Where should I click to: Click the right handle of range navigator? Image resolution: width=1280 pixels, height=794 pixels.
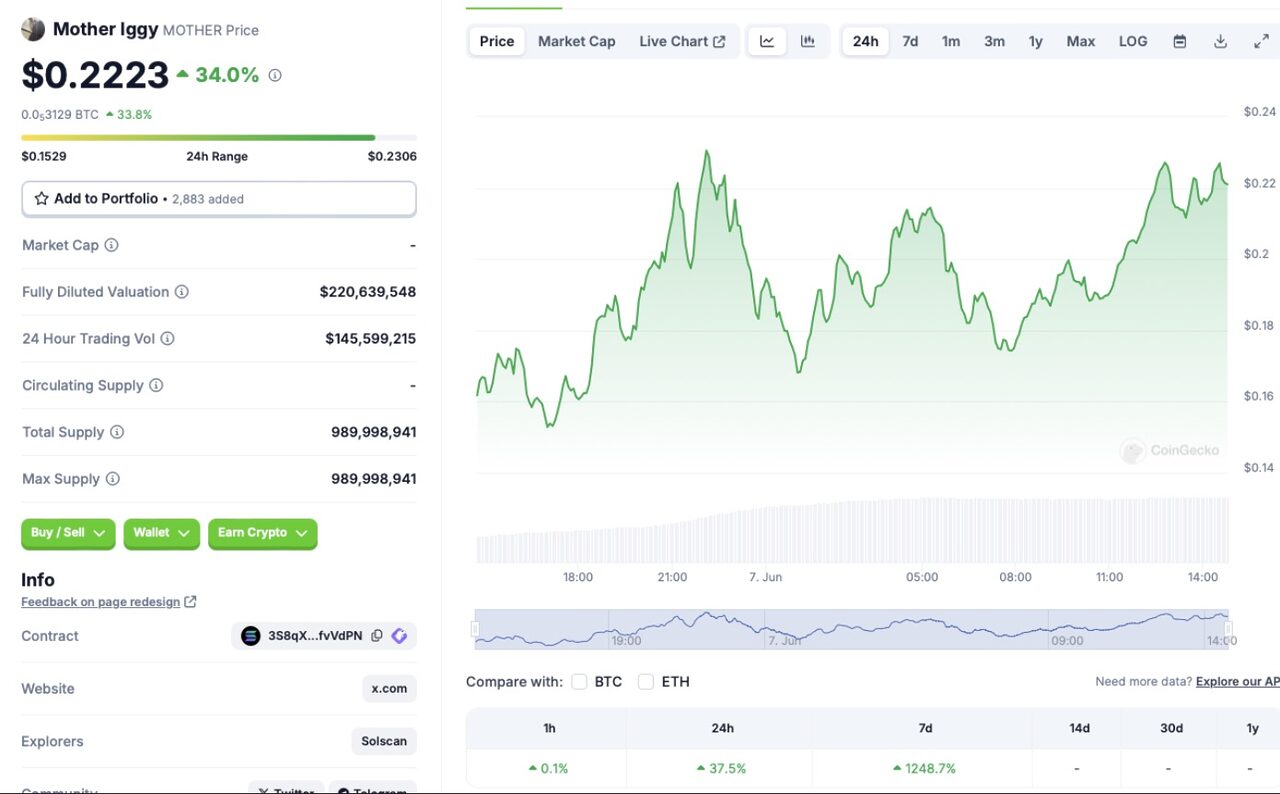pyautogui.click(x=1228, y=629)
